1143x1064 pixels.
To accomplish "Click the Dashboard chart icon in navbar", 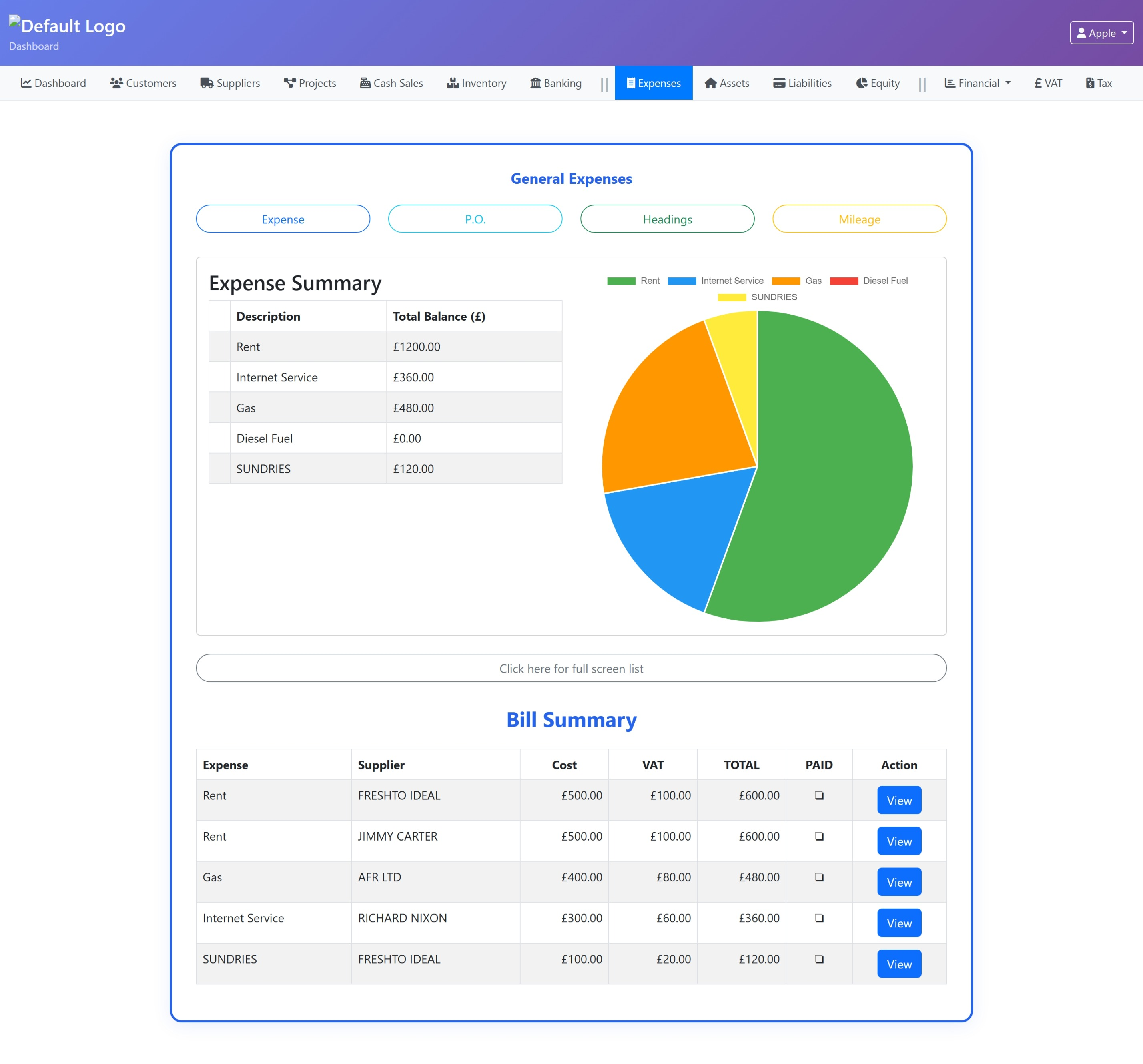I will click(x=26, y=83).
